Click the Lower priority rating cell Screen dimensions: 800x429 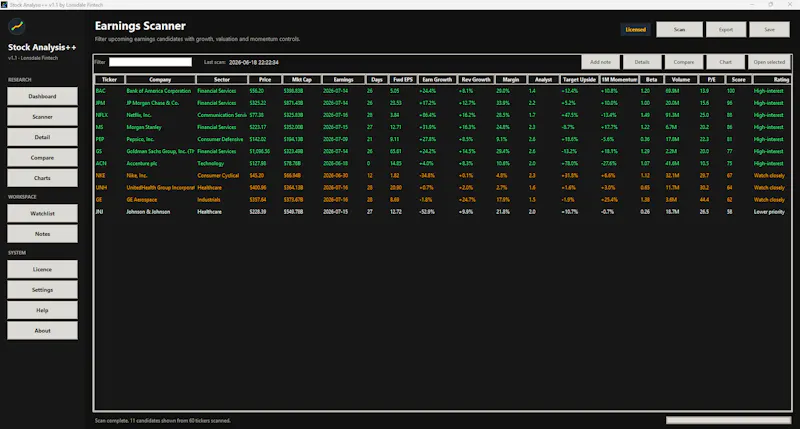(769, 212)
